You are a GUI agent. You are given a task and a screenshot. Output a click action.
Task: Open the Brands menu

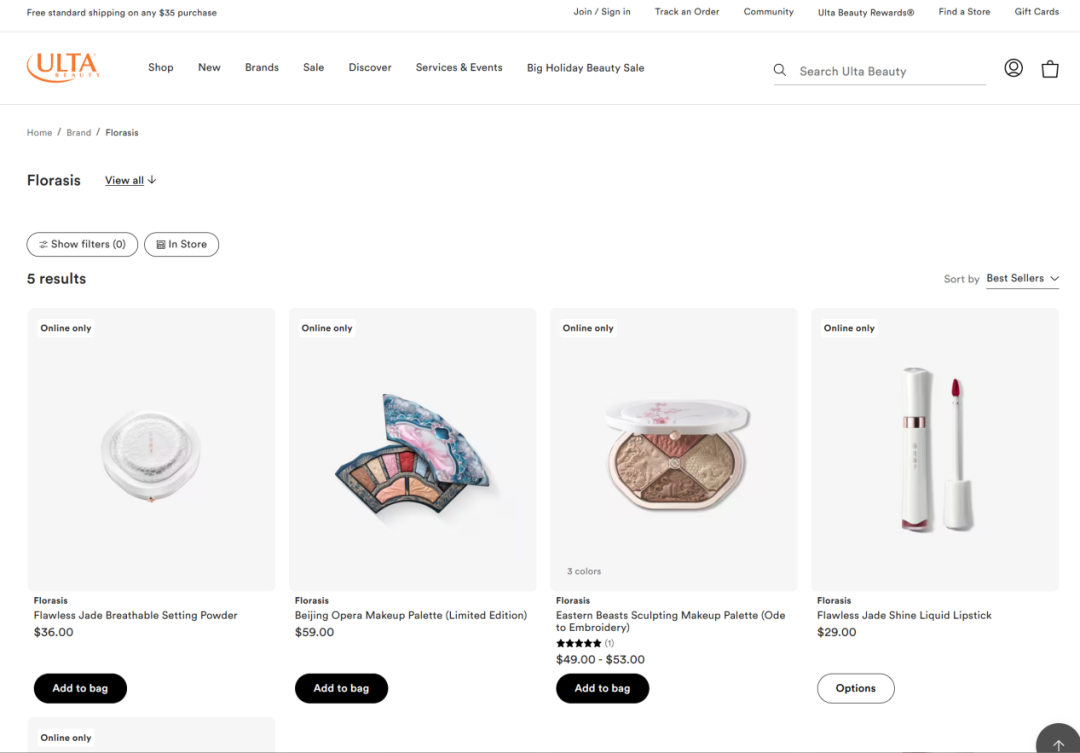point(262,68)
